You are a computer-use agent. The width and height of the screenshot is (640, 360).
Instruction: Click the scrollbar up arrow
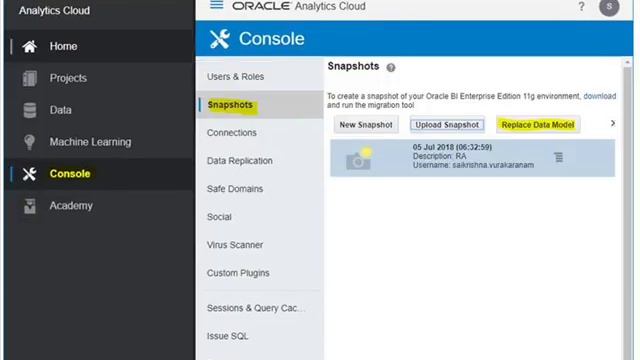(x=627, y=63)
